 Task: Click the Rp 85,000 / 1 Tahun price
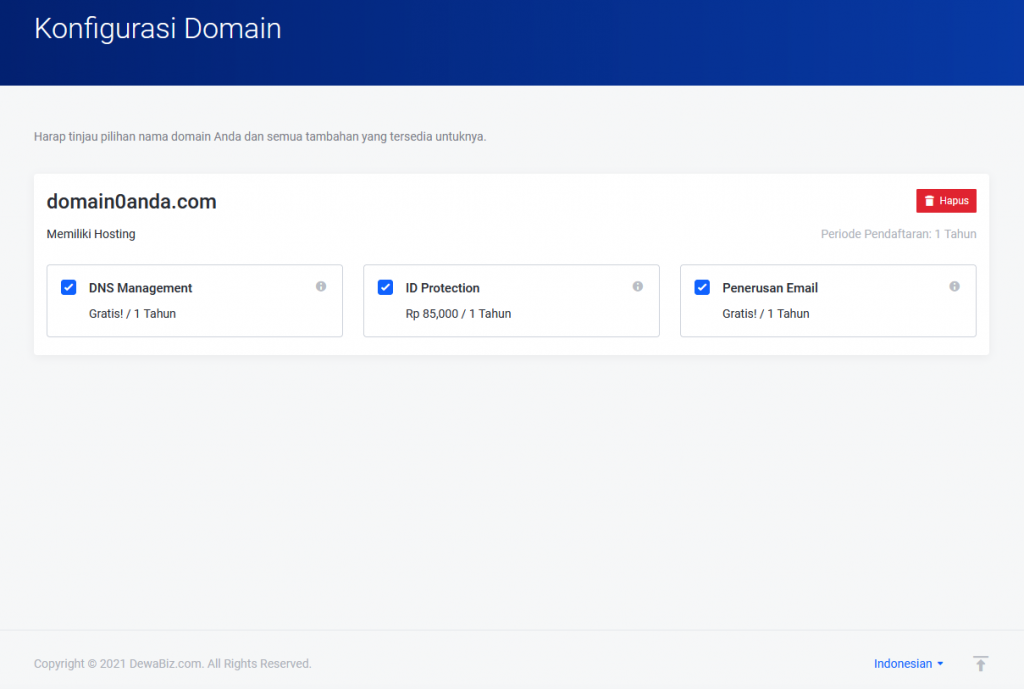[x=458, y=314]
